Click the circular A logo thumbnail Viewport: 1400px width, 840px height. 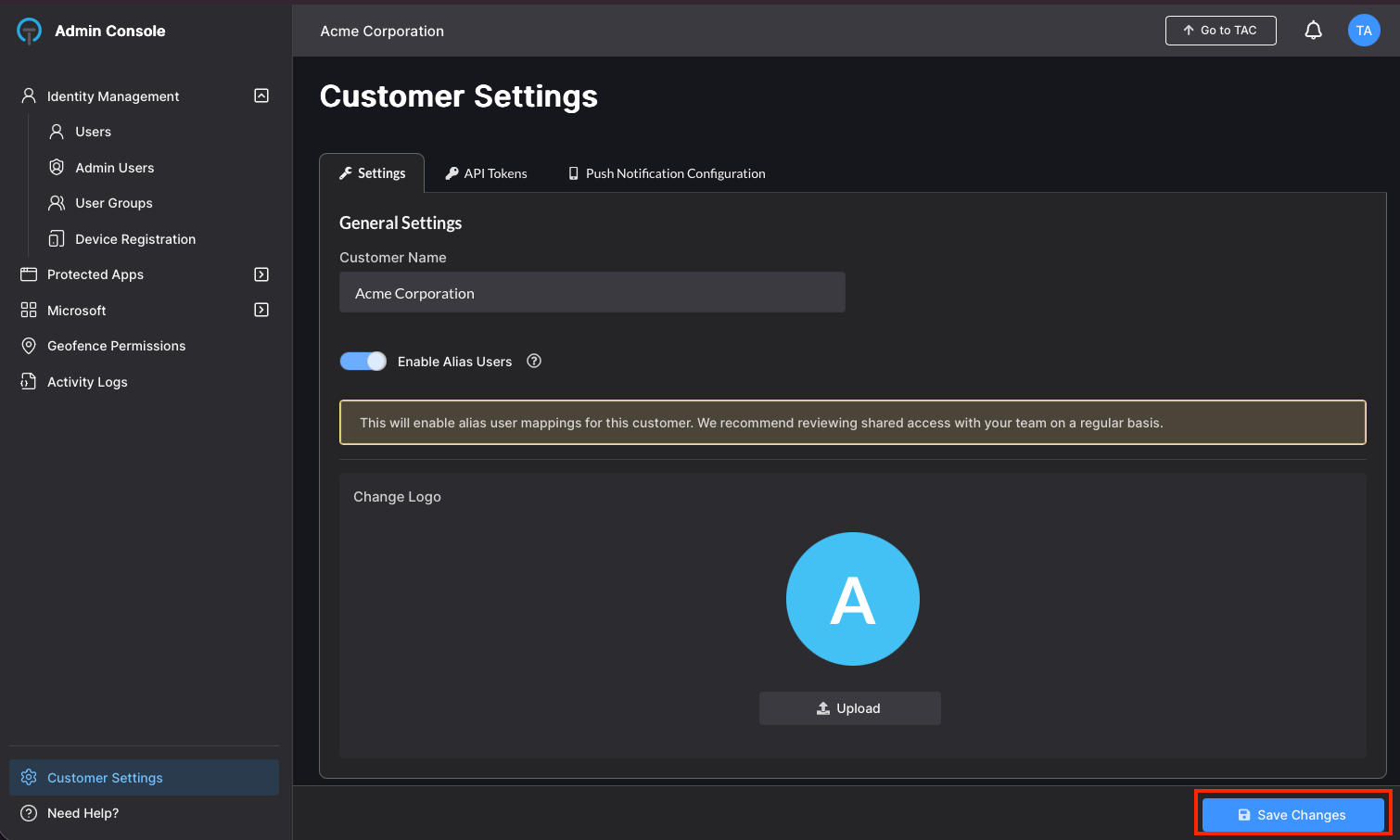[852, 599]
